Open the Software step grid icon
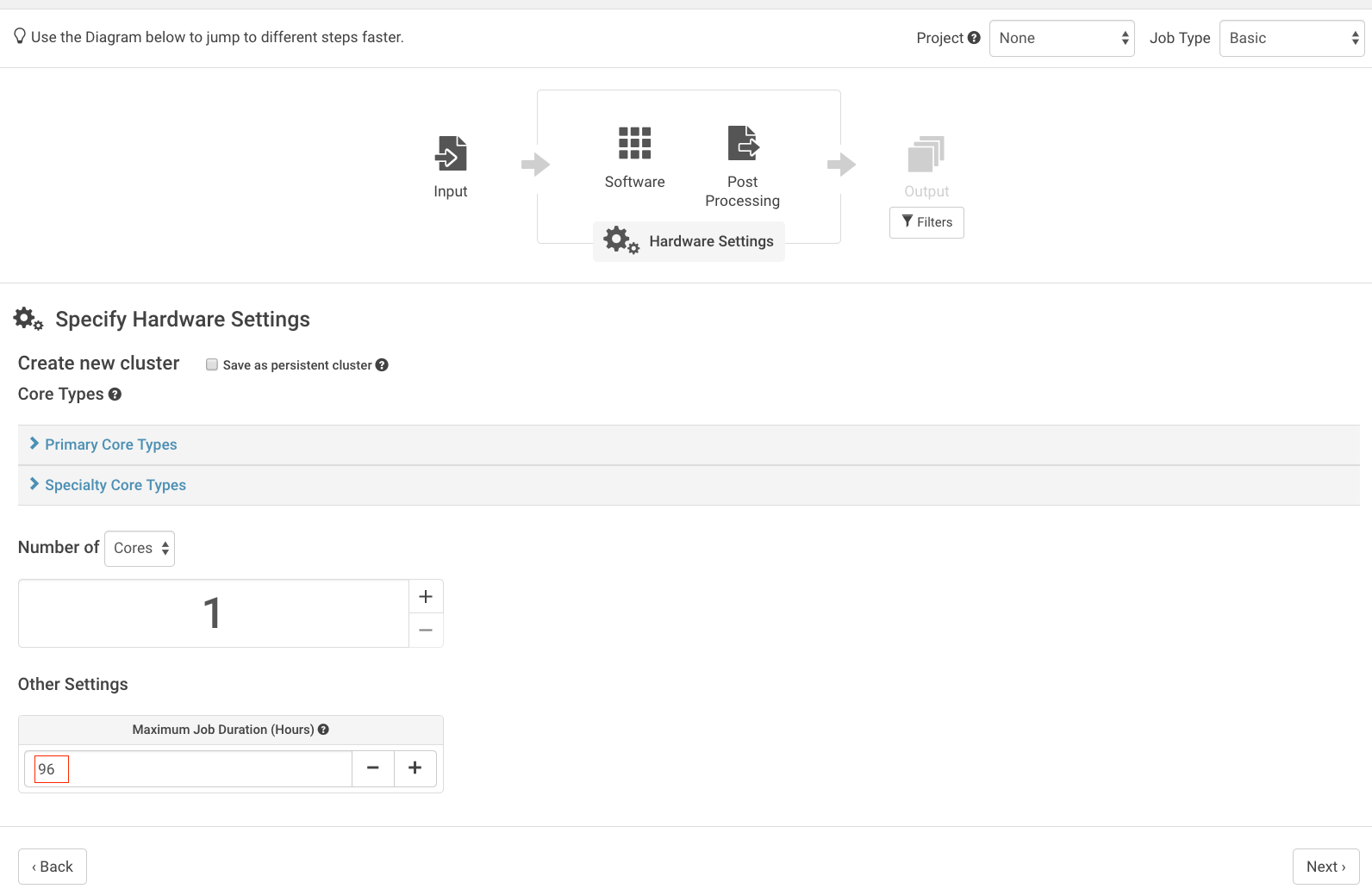 634,143
